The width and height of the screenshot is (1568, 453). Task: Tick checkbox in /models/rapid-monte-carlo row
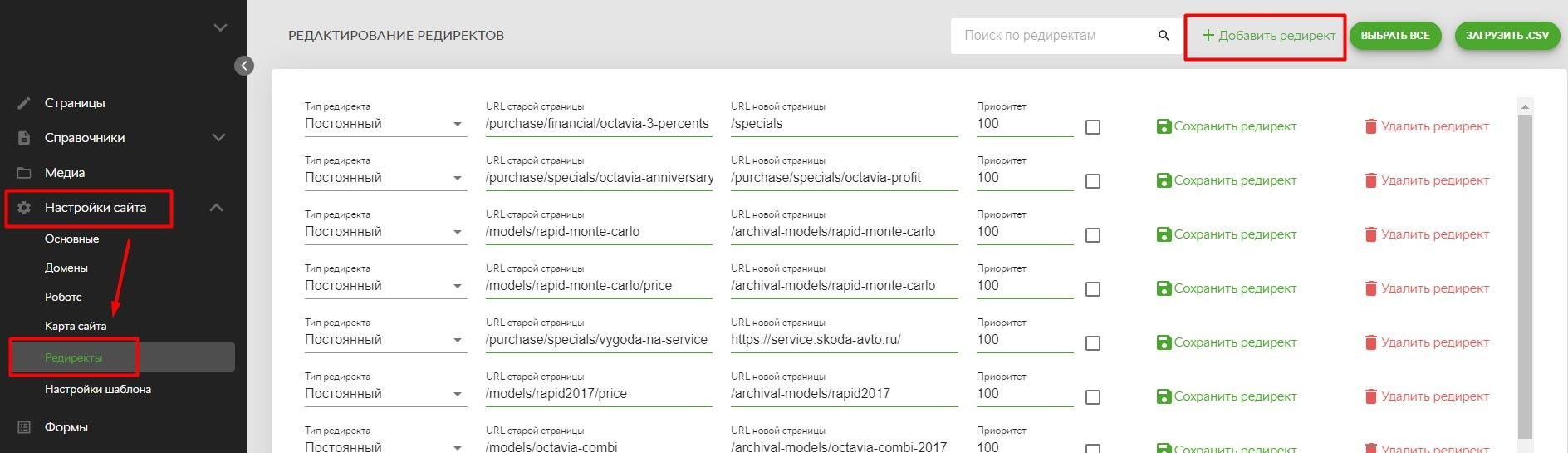(1093, 235)
